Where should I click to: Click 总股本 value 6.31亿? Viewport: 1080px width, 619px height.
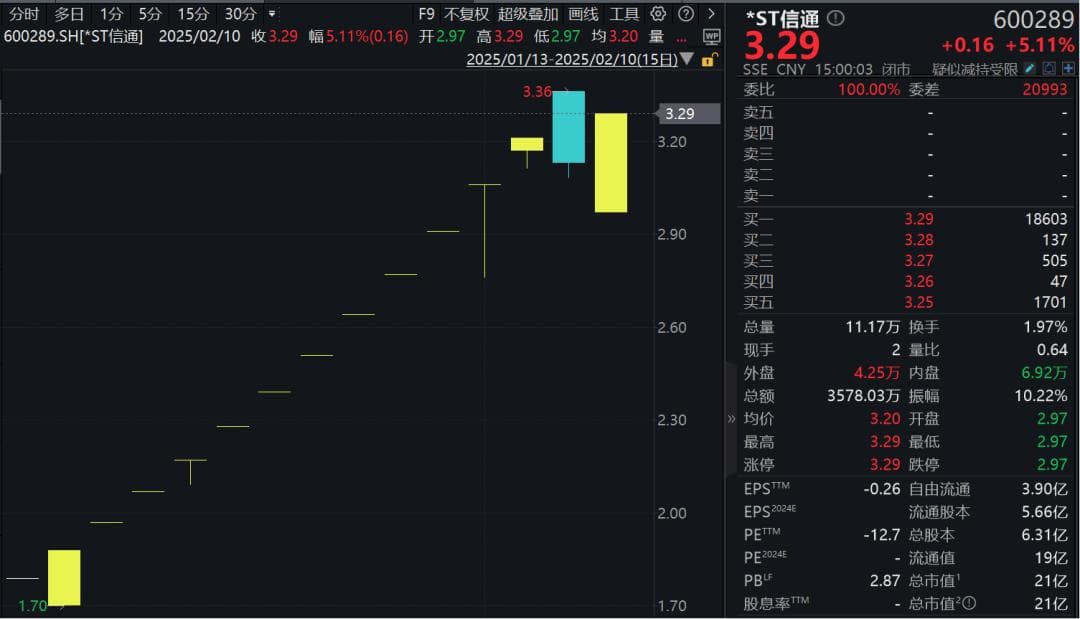pos(1044,534)
